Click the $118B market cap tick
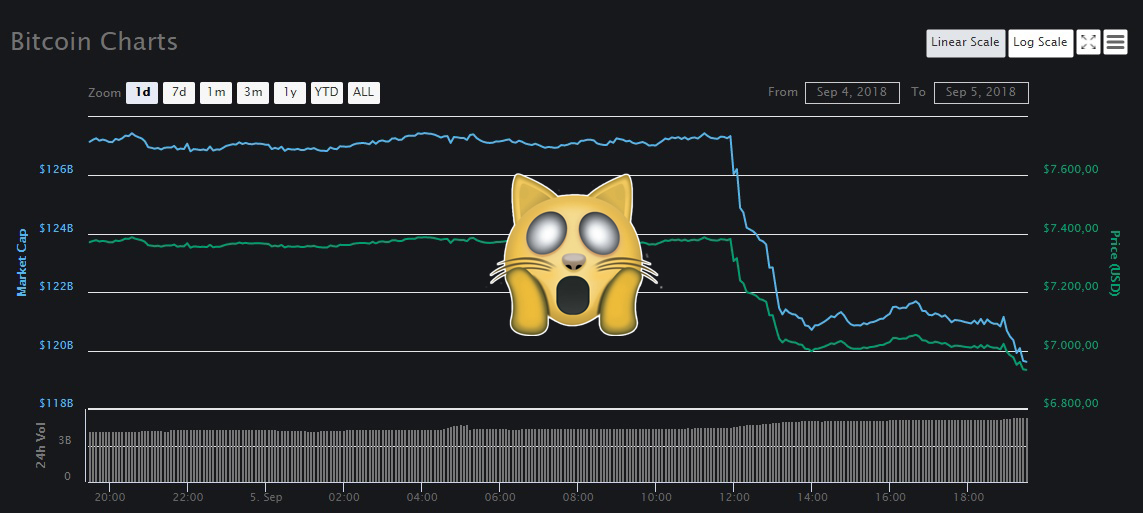1143x513 pixels. 56,403
